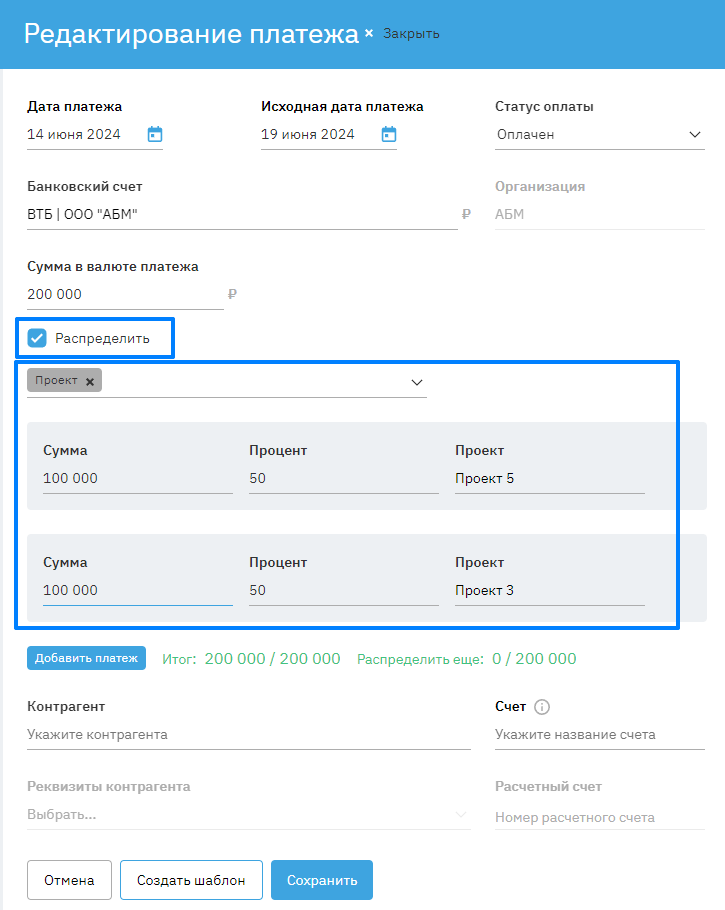Viewport: 725px width, 910px height.
Task: Open the Реквизиты контрагента dropdown
Action: pos(248,815)
